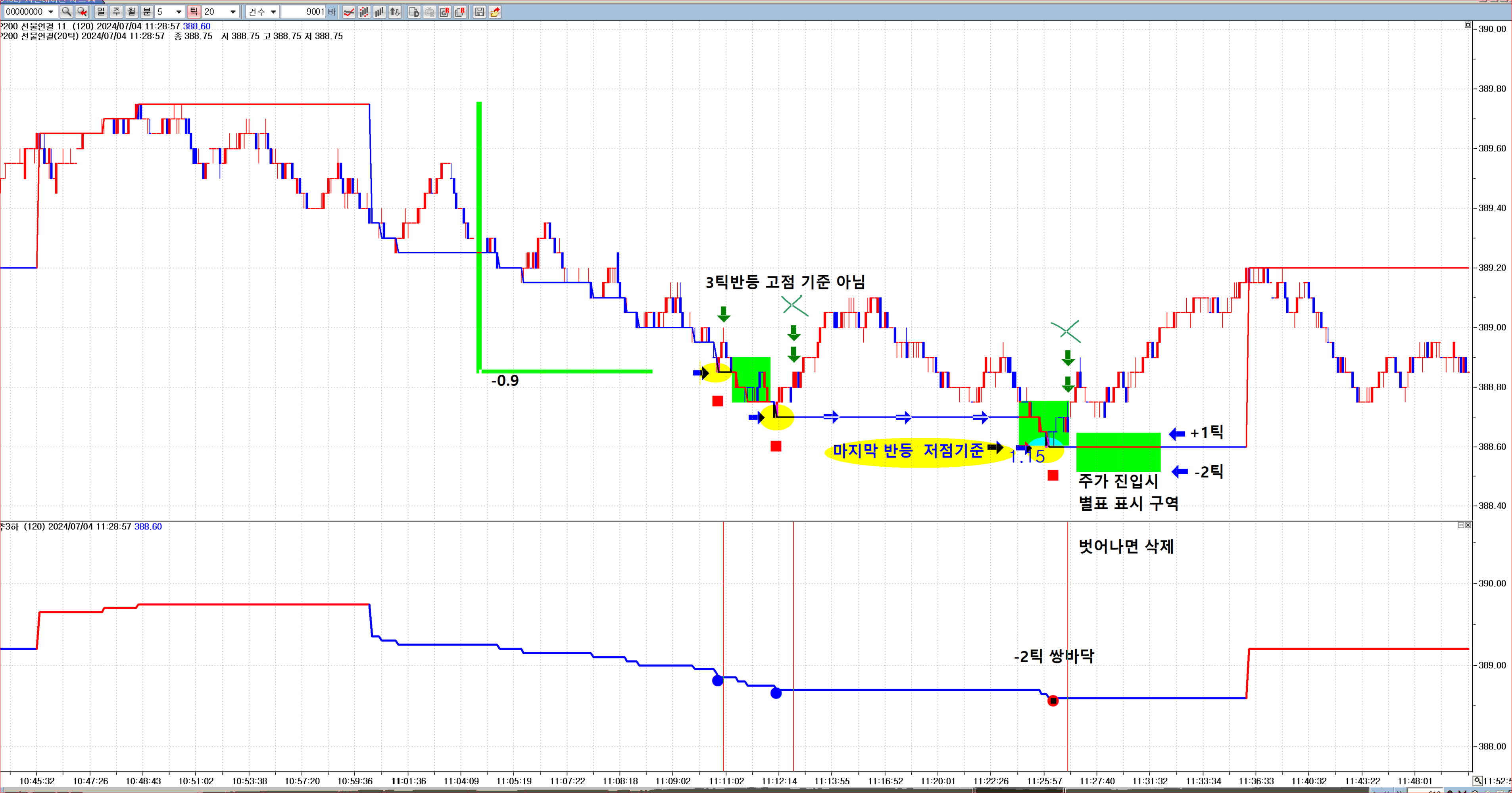Viewport: 1512px width, 793px height.
Task: Minimize the lower indicator chart pane
Action: (x=1461, y=525)
